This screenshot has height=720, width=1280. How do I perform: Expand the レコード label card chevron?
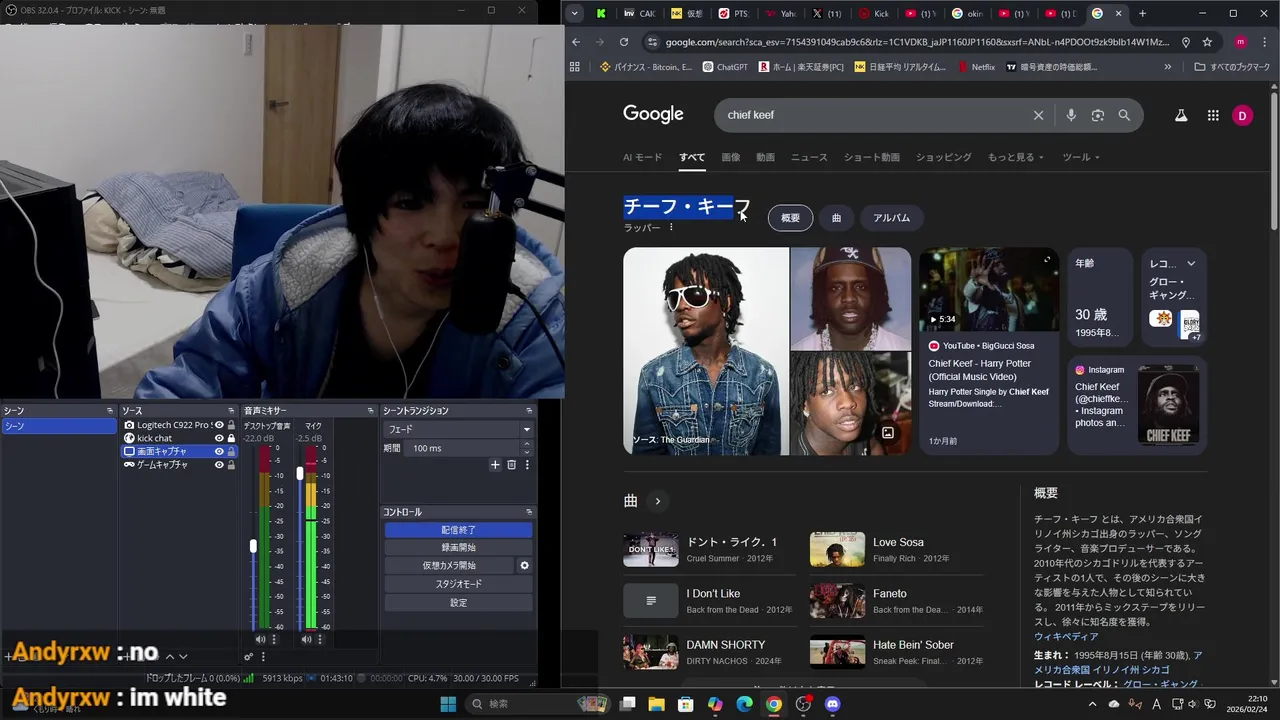pyautogui.click(x=1191, y=264)
